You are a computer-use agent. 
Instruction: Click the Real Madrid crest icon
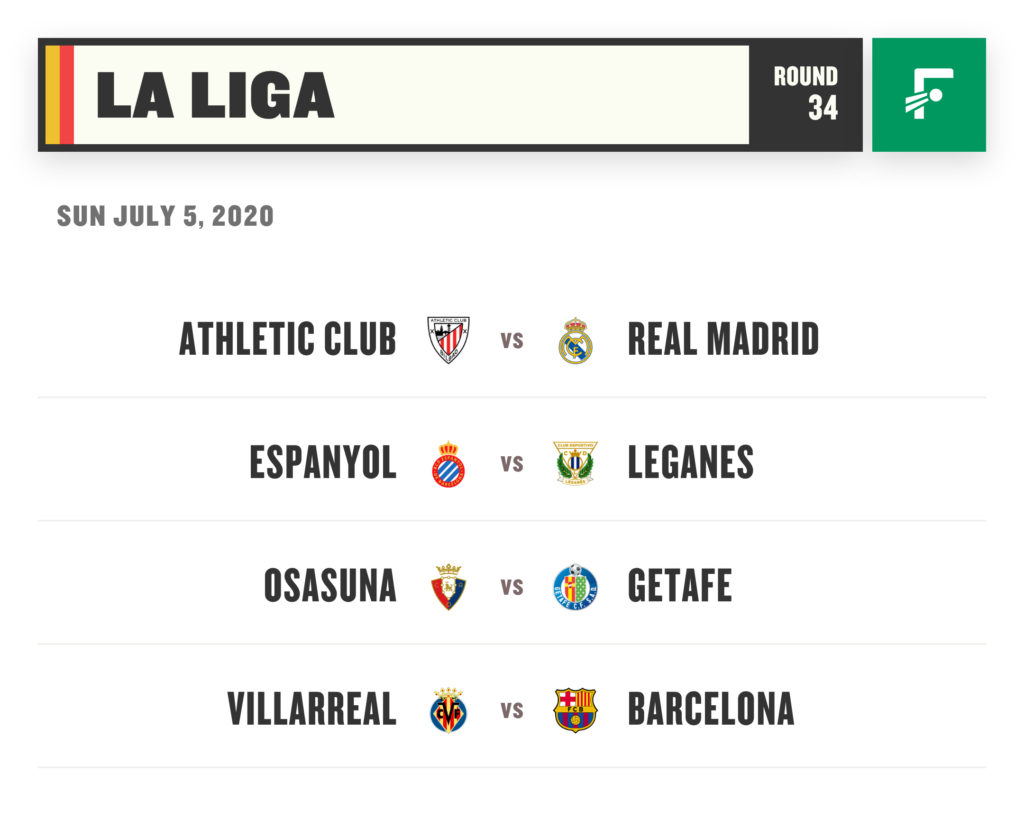[575, 340]
